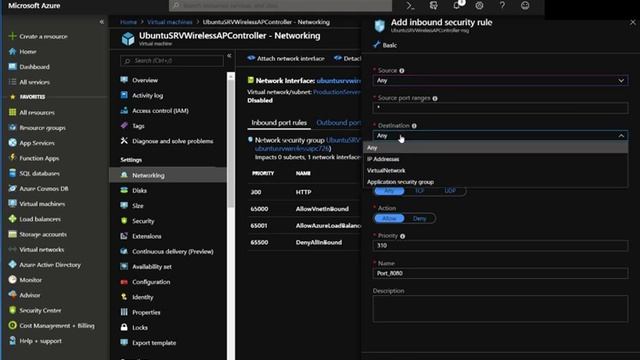Screen dimensions: 640x360
Task: Choose Application security group option
Action: tap(495, 182)
